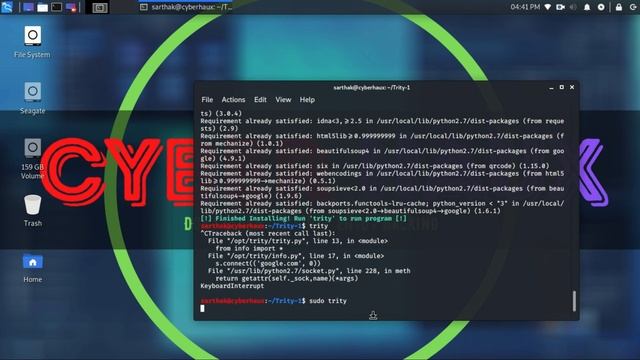Click the 'sudo trity' command text
The width and height of the screenshot is (640, 360).
328,301
